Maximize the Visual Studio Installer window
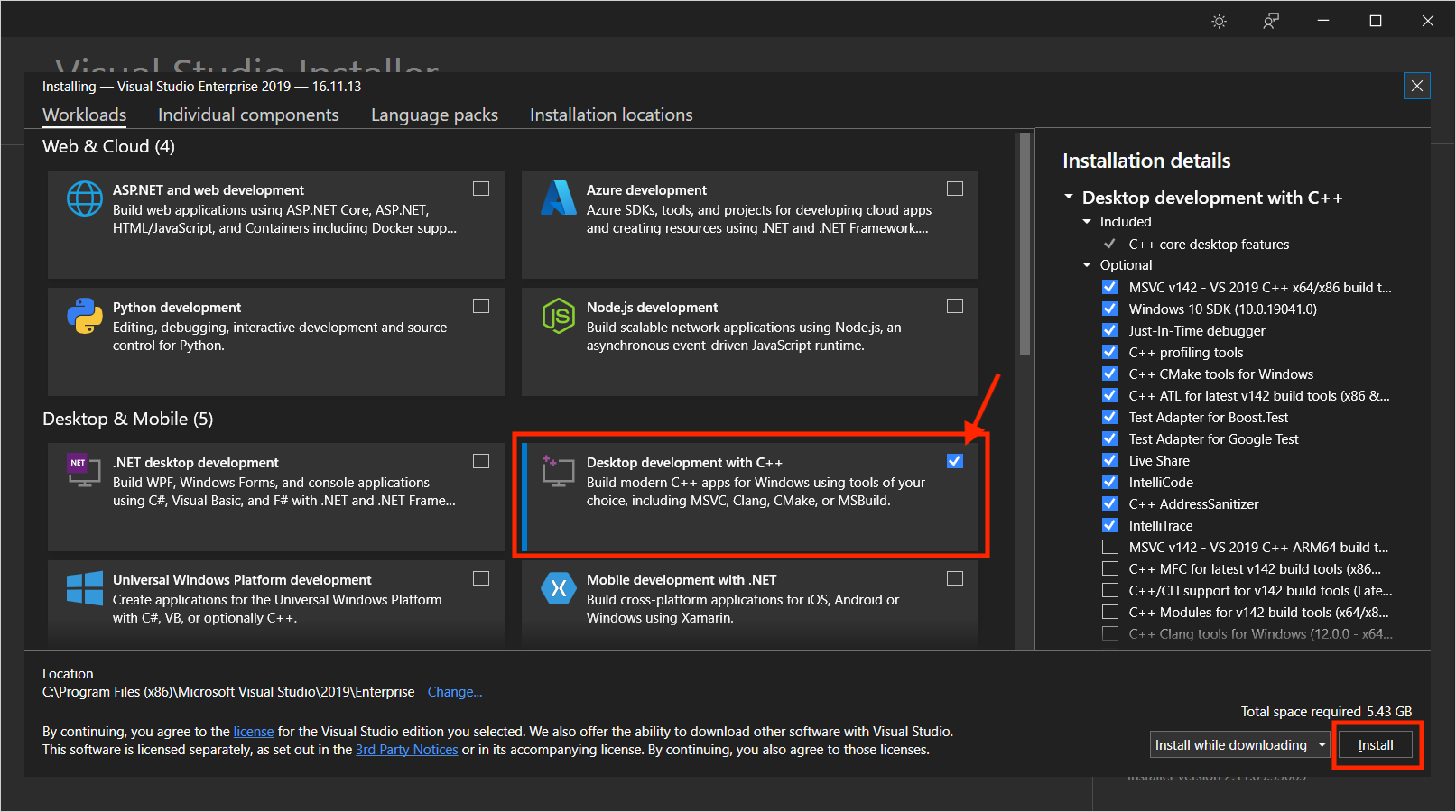 [x=1376, y=21]
